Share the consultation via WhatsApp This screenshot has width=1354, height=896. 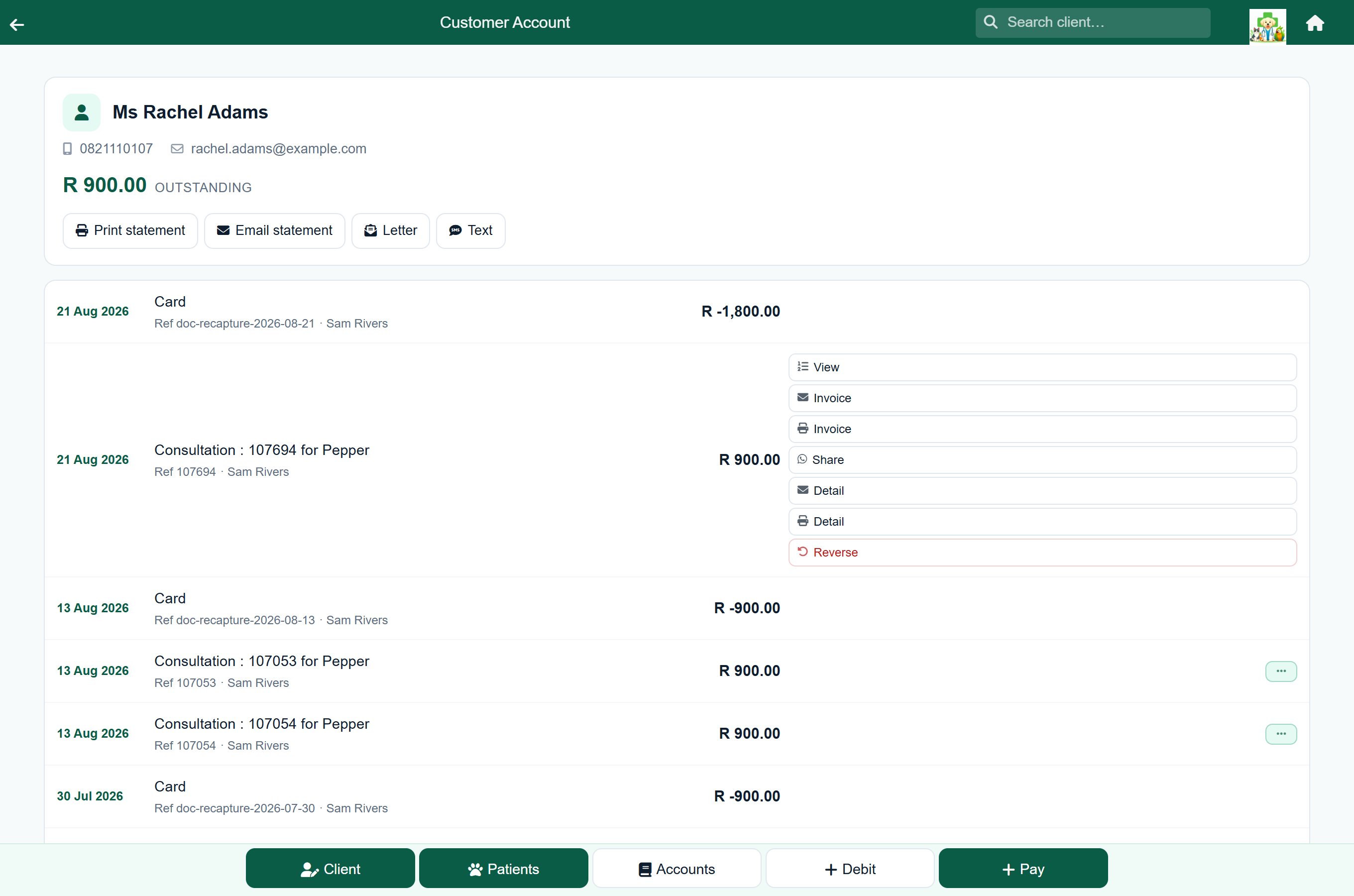pyautogui.click(x=1042, y=459)
